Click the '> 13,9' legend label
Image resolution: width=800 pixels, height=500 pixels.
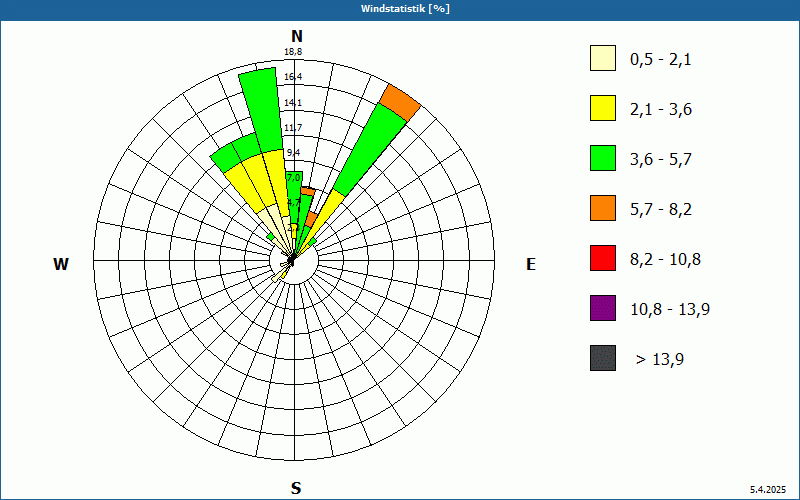tap(660, 360)
